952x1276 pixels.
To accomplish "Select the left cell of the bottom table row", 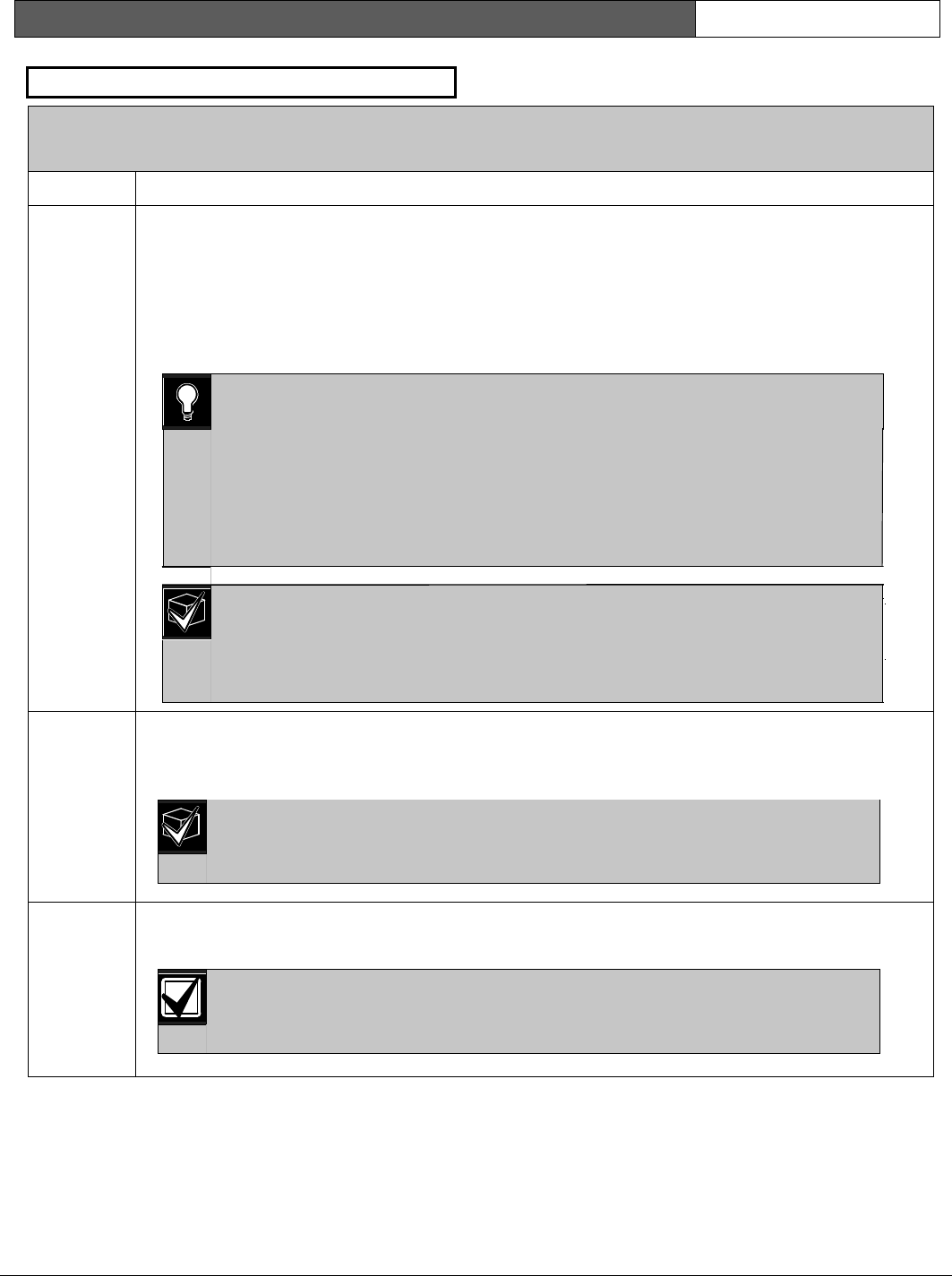I will tap(81, 989).
